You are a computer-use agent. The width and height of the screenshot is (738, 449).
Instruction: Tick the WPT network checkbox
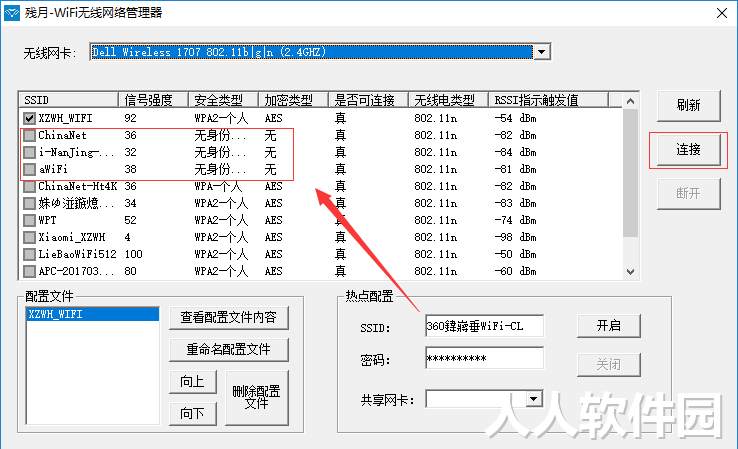[x=30, y=220]
